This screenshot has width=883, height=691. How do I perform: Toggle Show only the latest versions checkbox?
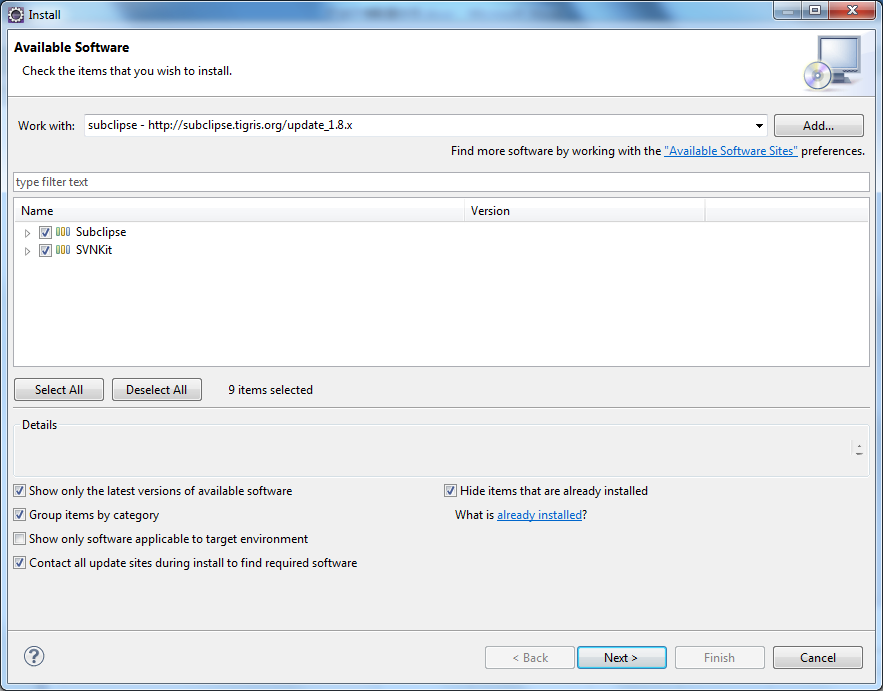(20, 491)
